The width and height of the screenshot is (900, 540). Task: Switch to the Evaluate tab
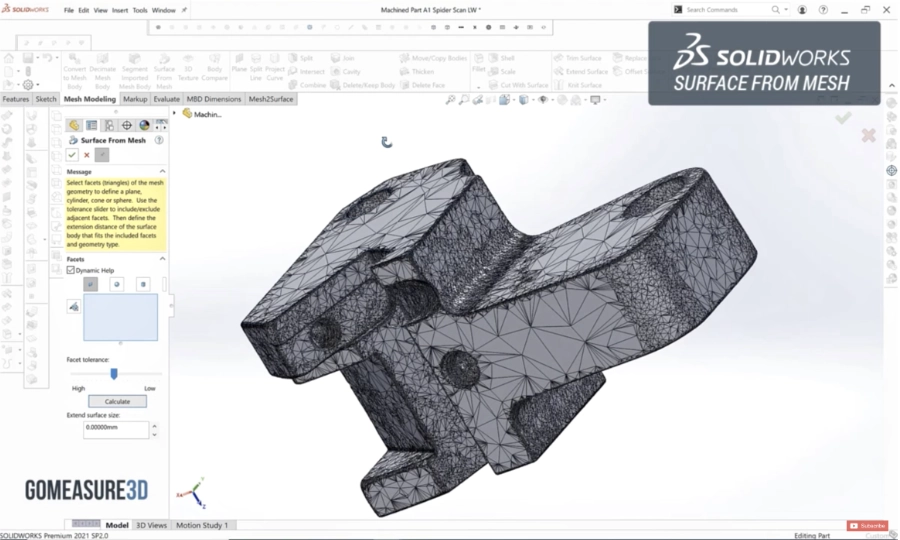coord(166,100)
